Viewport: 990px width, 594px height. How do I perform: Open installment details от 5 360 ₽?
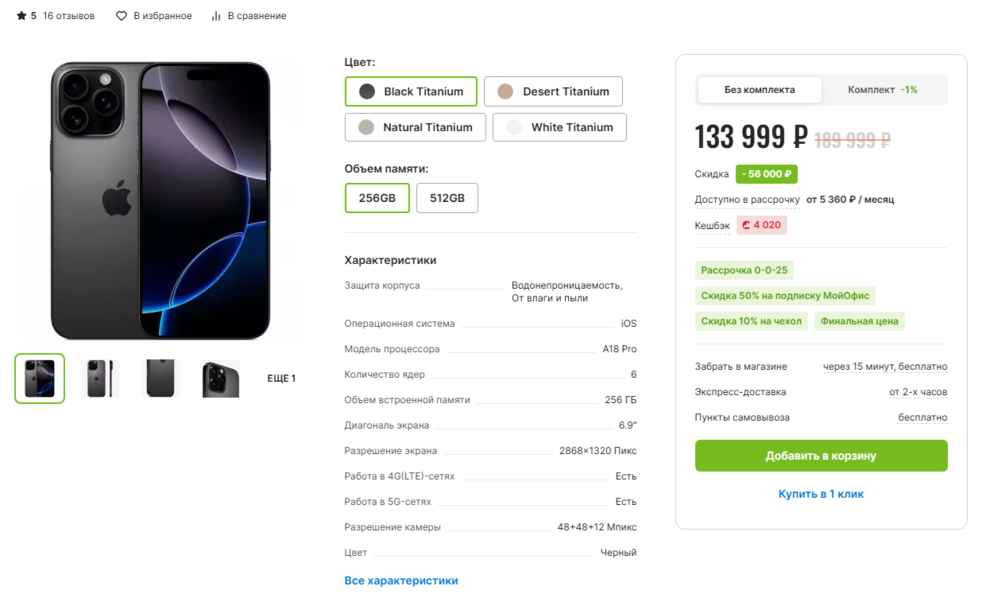click(x=850, y=199)
